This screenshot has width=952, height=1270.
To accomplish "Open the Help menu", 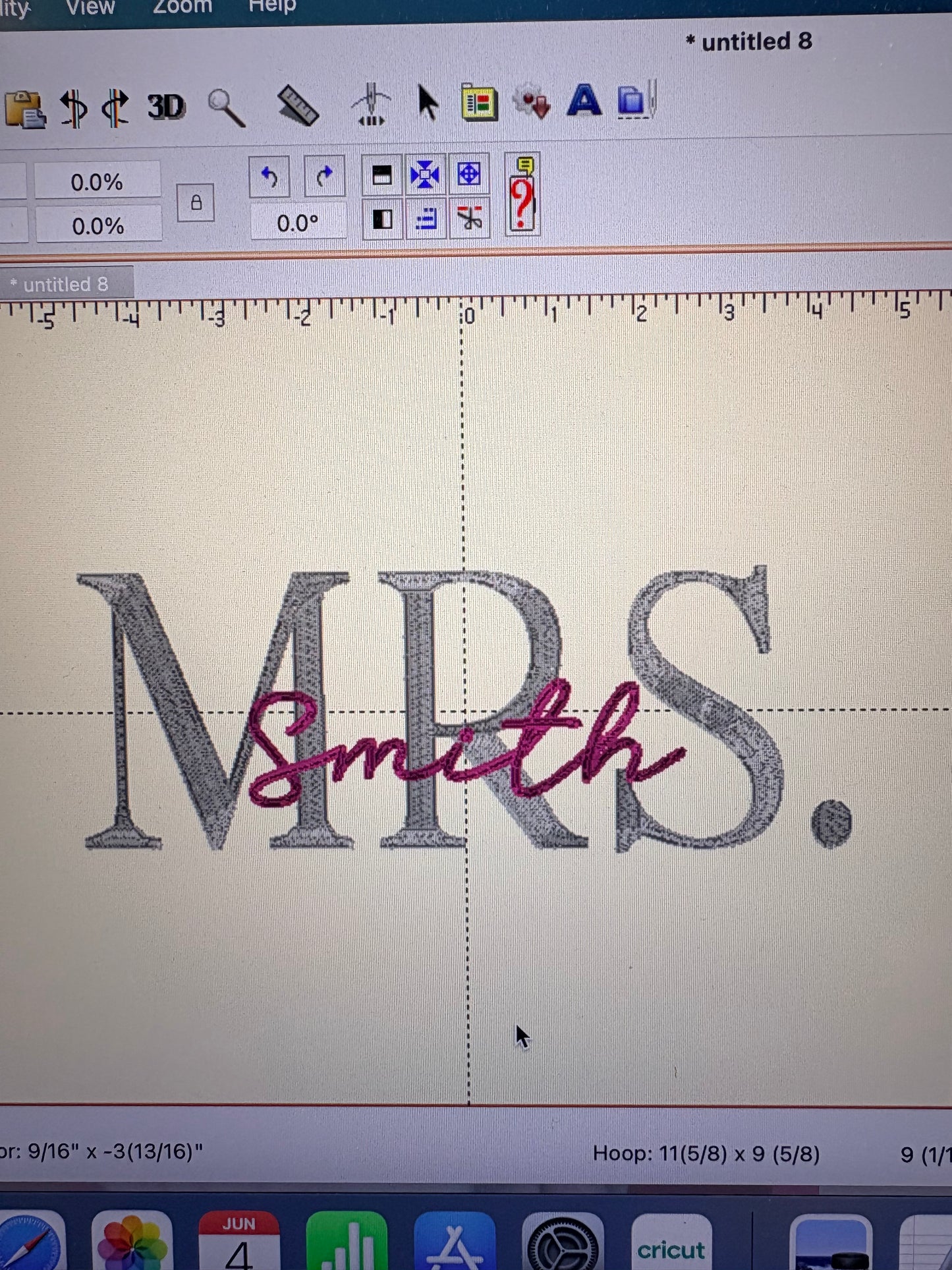I will click(272, 5).
